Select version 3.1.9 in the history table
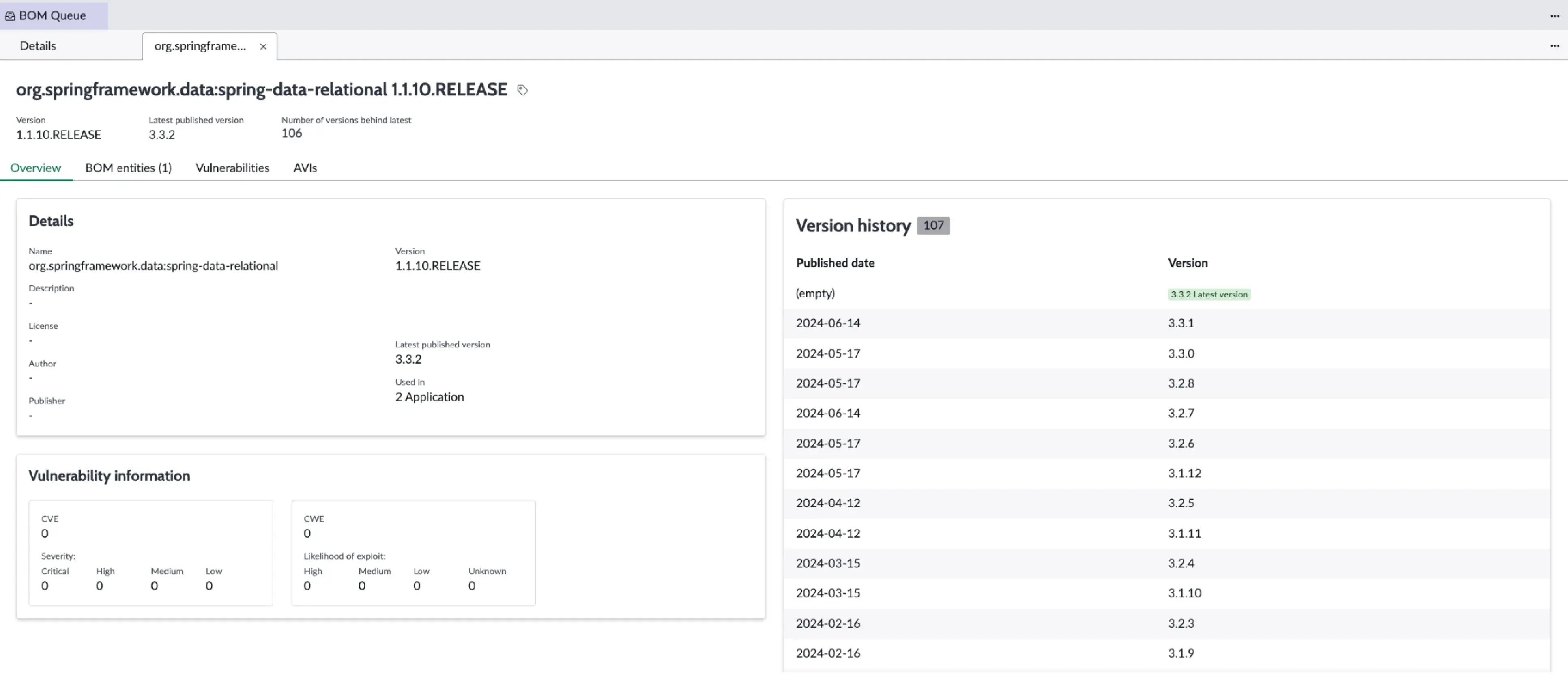 click(x=1181, y=653)
